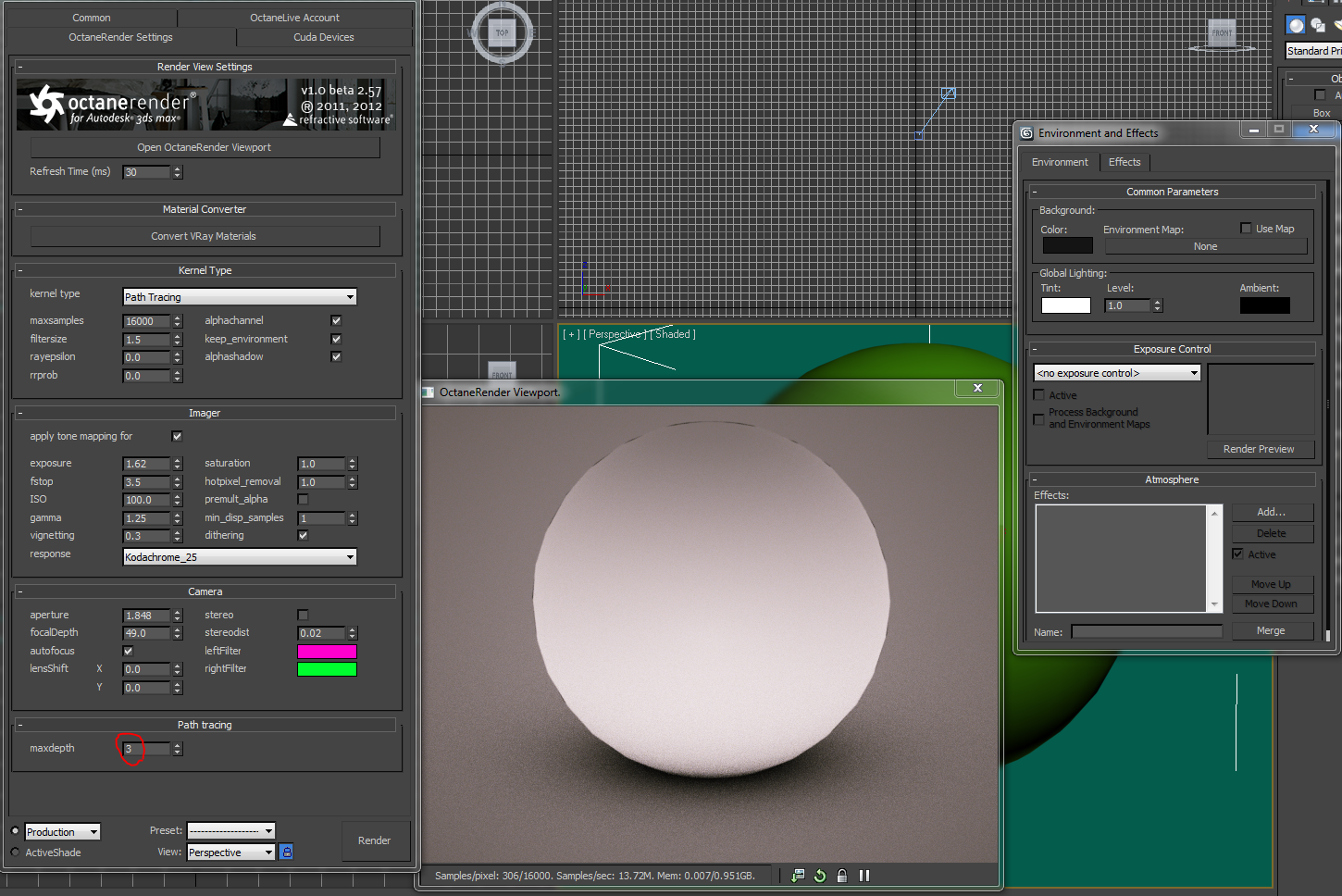This screenshot has width=1342, height=896.
Task: Open the response Kodachrome_25 dropdown
Action: 240,557
